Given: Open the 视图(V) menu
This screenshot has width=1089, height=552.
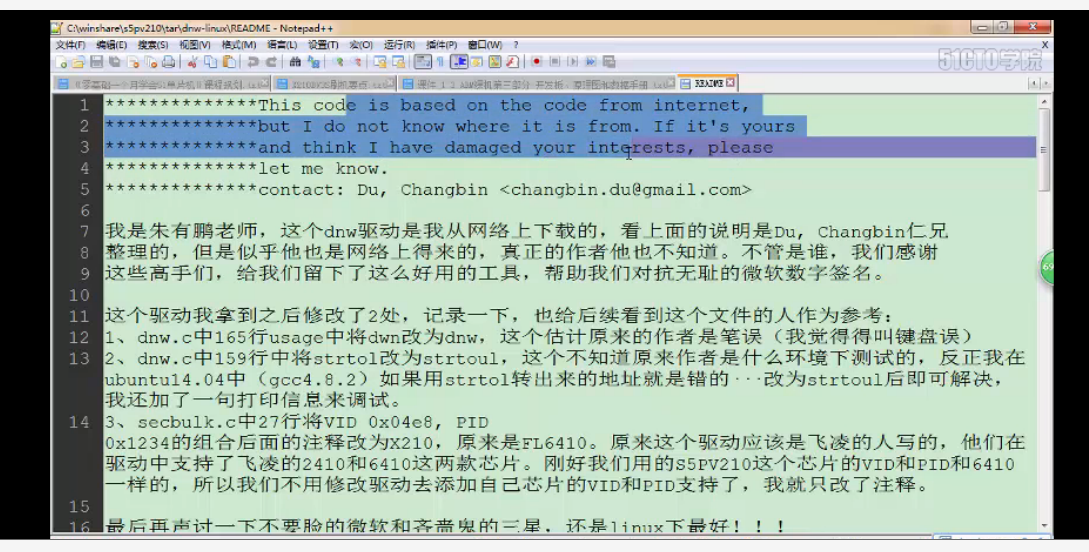Looking at the screenshot, I should coord(195,44).
